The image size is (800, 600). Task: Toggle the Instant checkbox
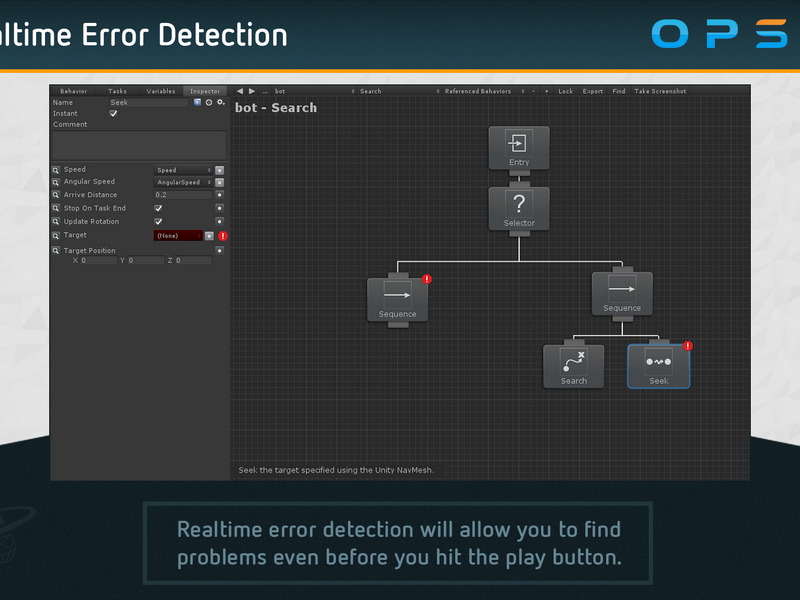point(113,113)
